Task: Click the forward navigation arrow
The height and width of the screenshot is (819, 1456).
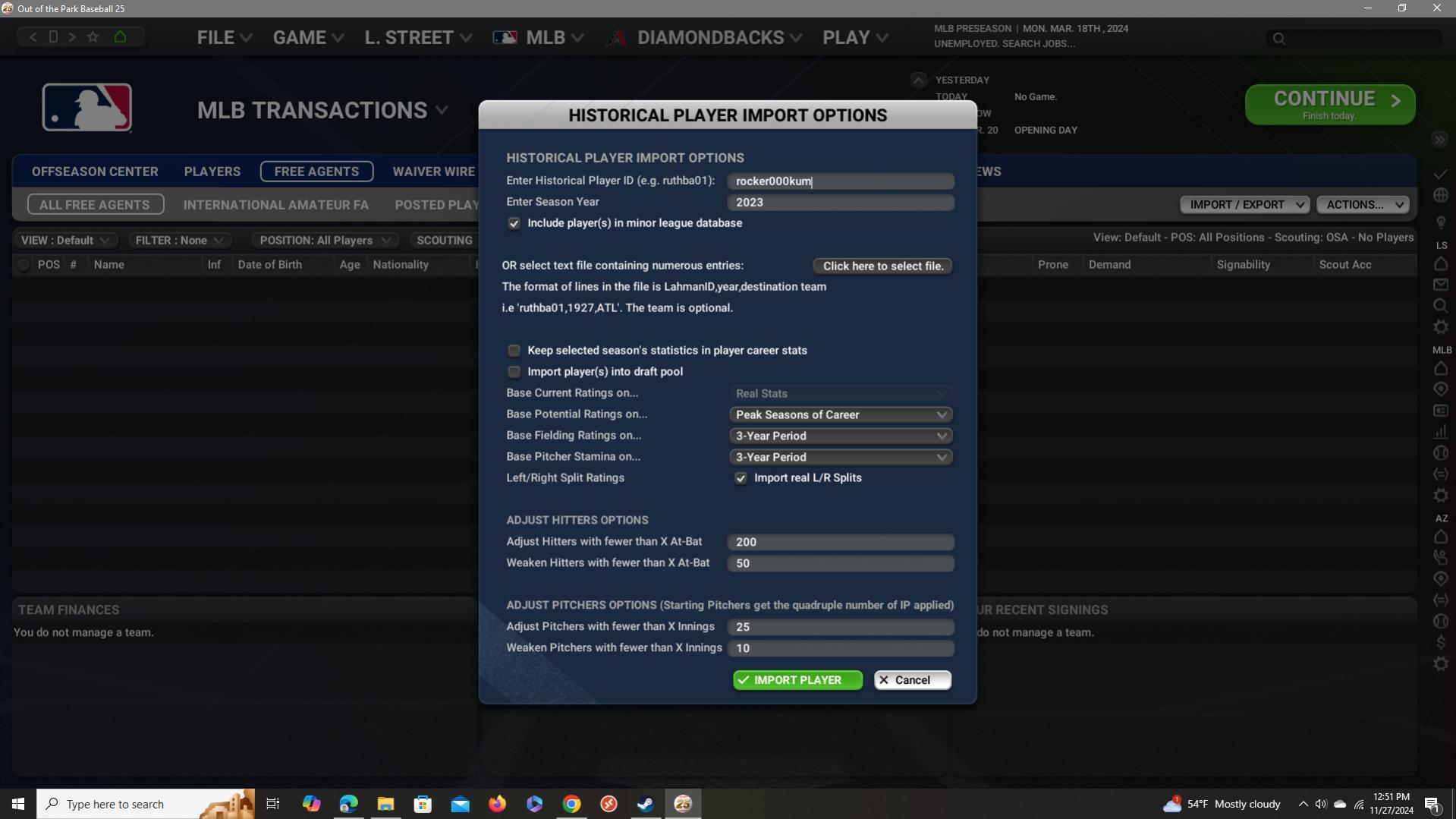Action: tap(72, 36)
